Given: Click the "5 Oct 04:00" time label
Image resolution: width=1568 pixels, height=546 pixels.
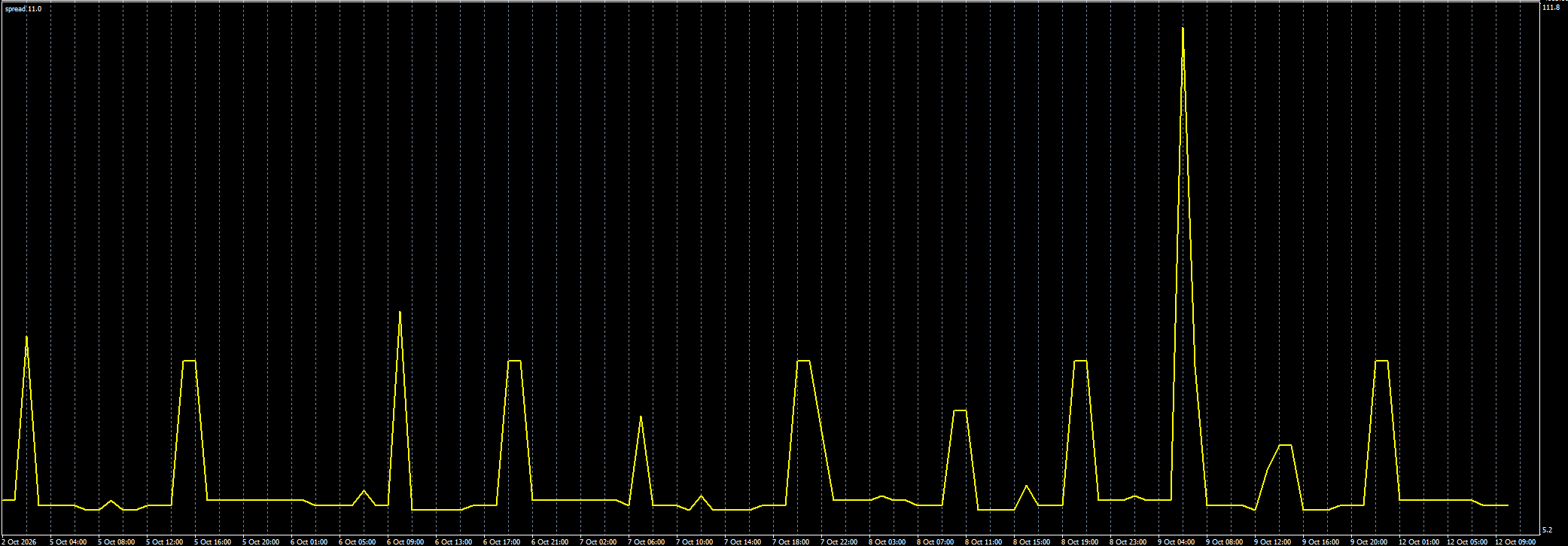Looking at the screenshot, I should click(x=69, y=541).
